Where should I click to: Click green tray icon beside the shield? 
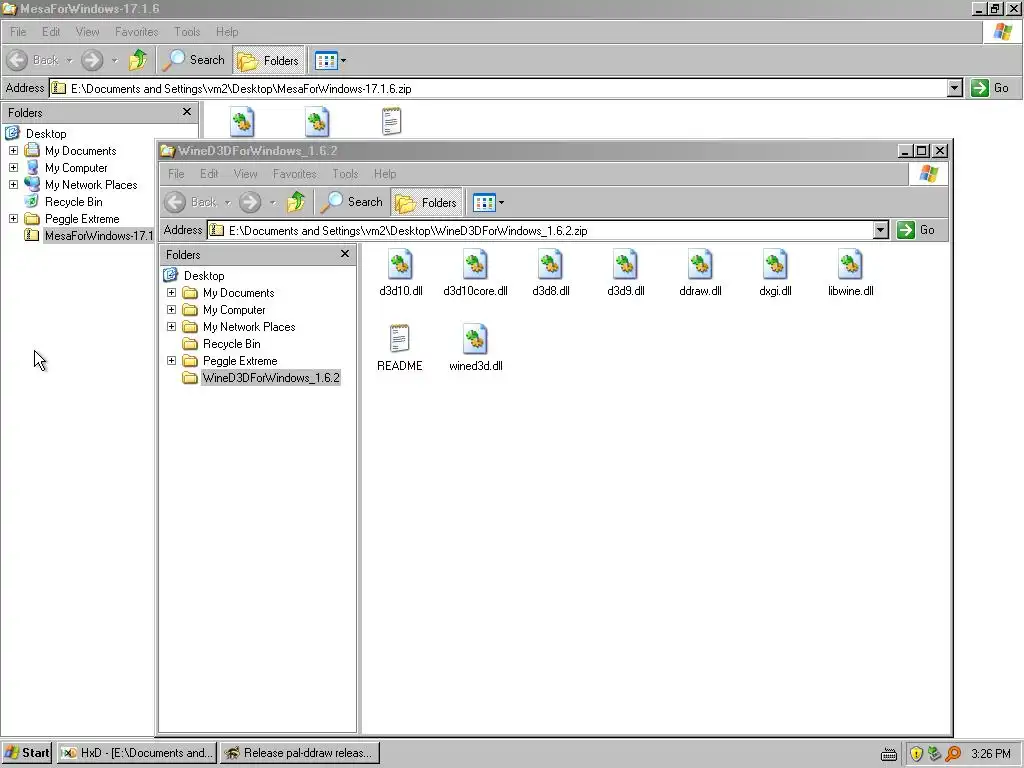pyautogui.click(x=935, y=754)
